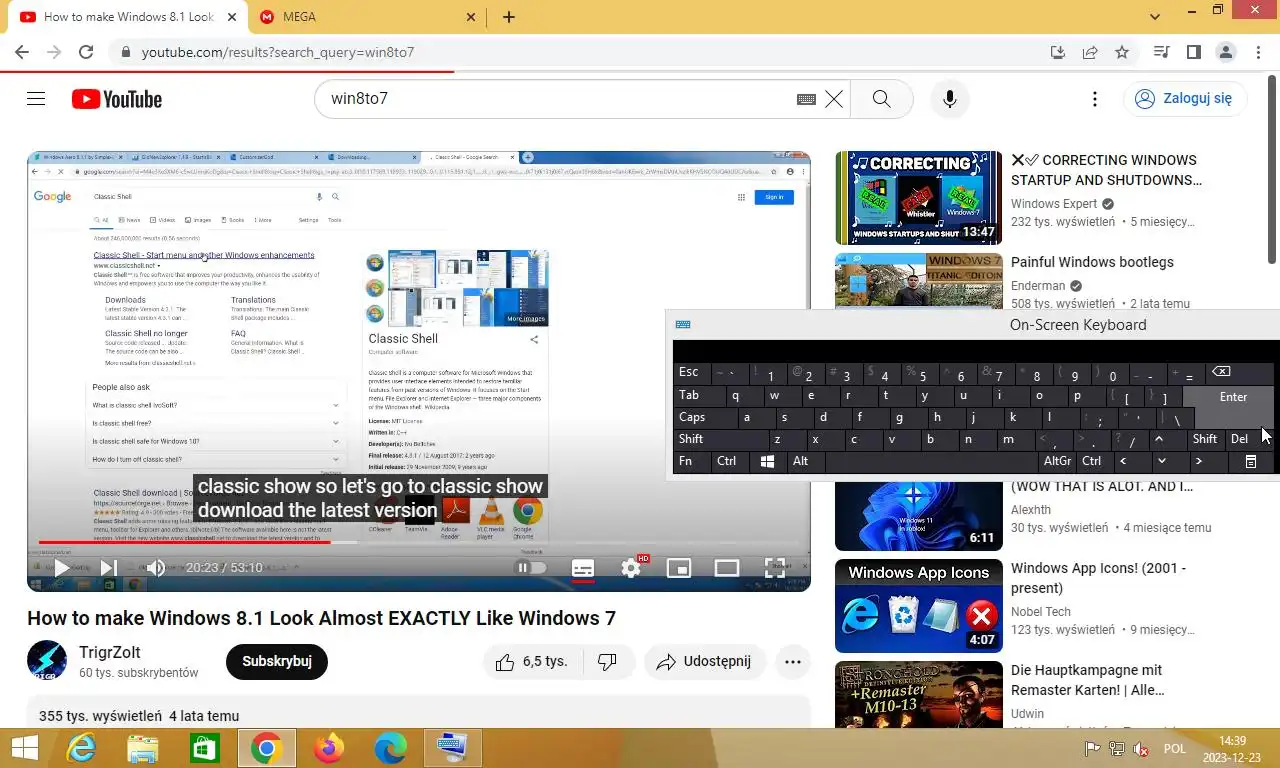This screenshot has height=768, width=1280.
Task: Share the video using Udostępnij
Action: click(x=705, y=662)
